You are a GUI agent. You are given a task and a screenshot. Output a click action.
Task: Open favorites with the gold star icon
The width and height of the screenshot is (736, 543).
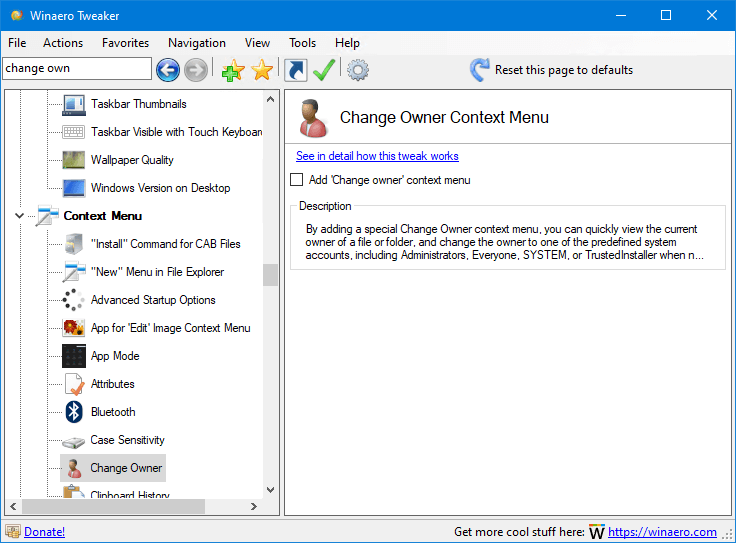point(262,70)
